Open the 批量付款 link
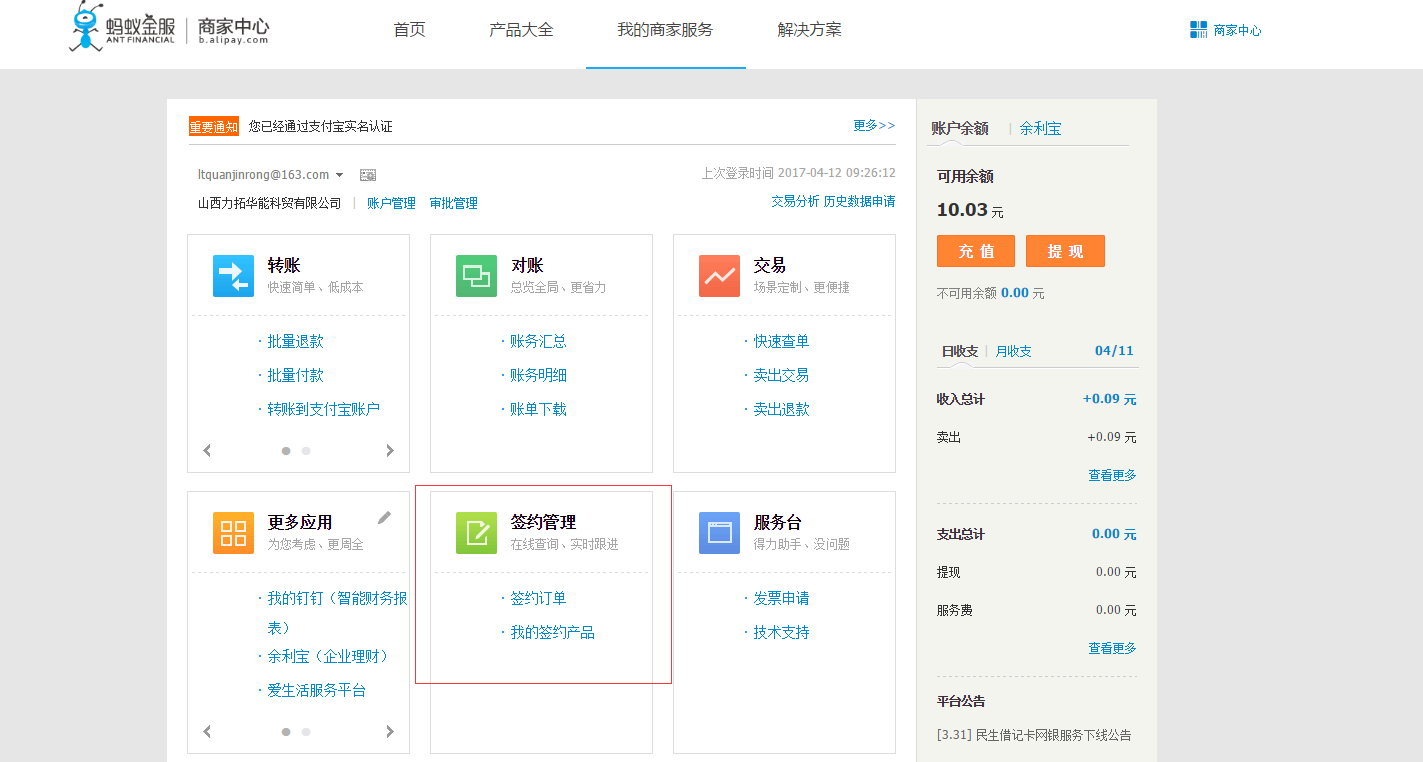Screen dimensions: 1423x762 pos(295,375)
